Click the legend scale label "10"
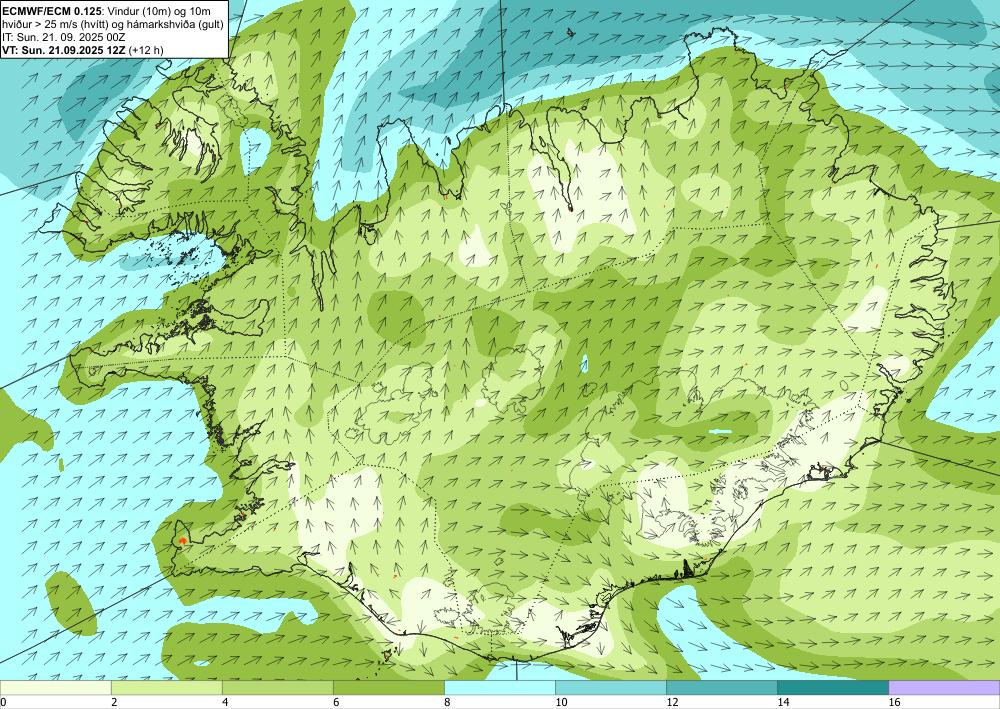This screenshot has height=709, width=1000. (x=561, y=702)
